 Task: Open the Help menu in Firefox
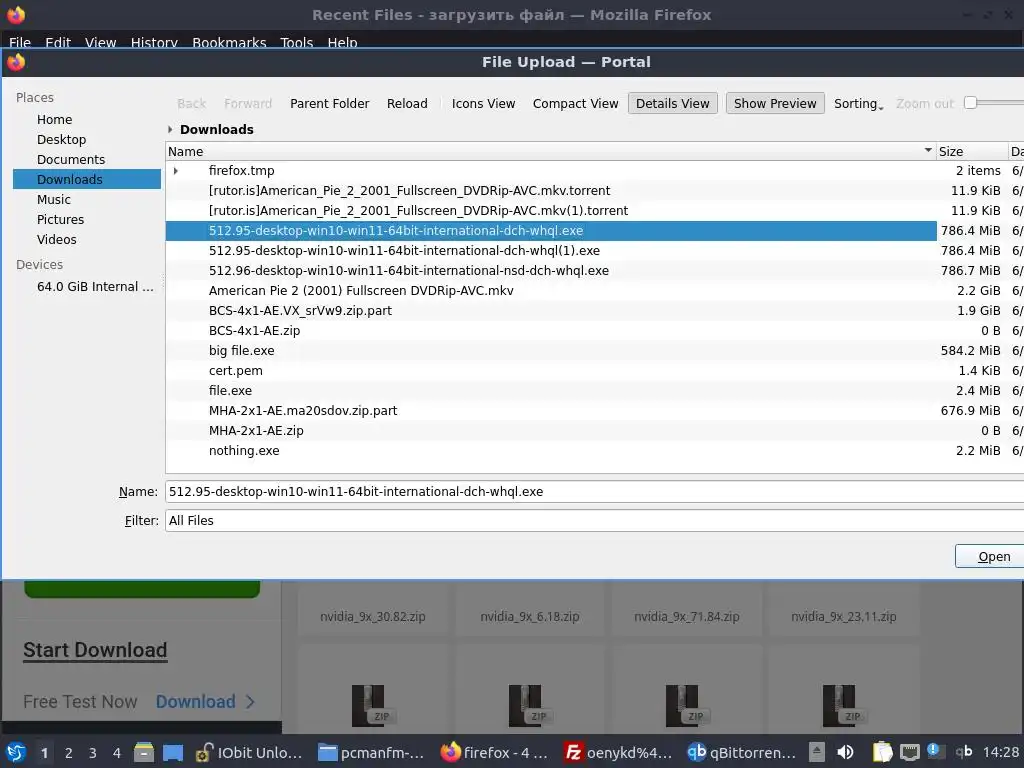coord(342,42)
